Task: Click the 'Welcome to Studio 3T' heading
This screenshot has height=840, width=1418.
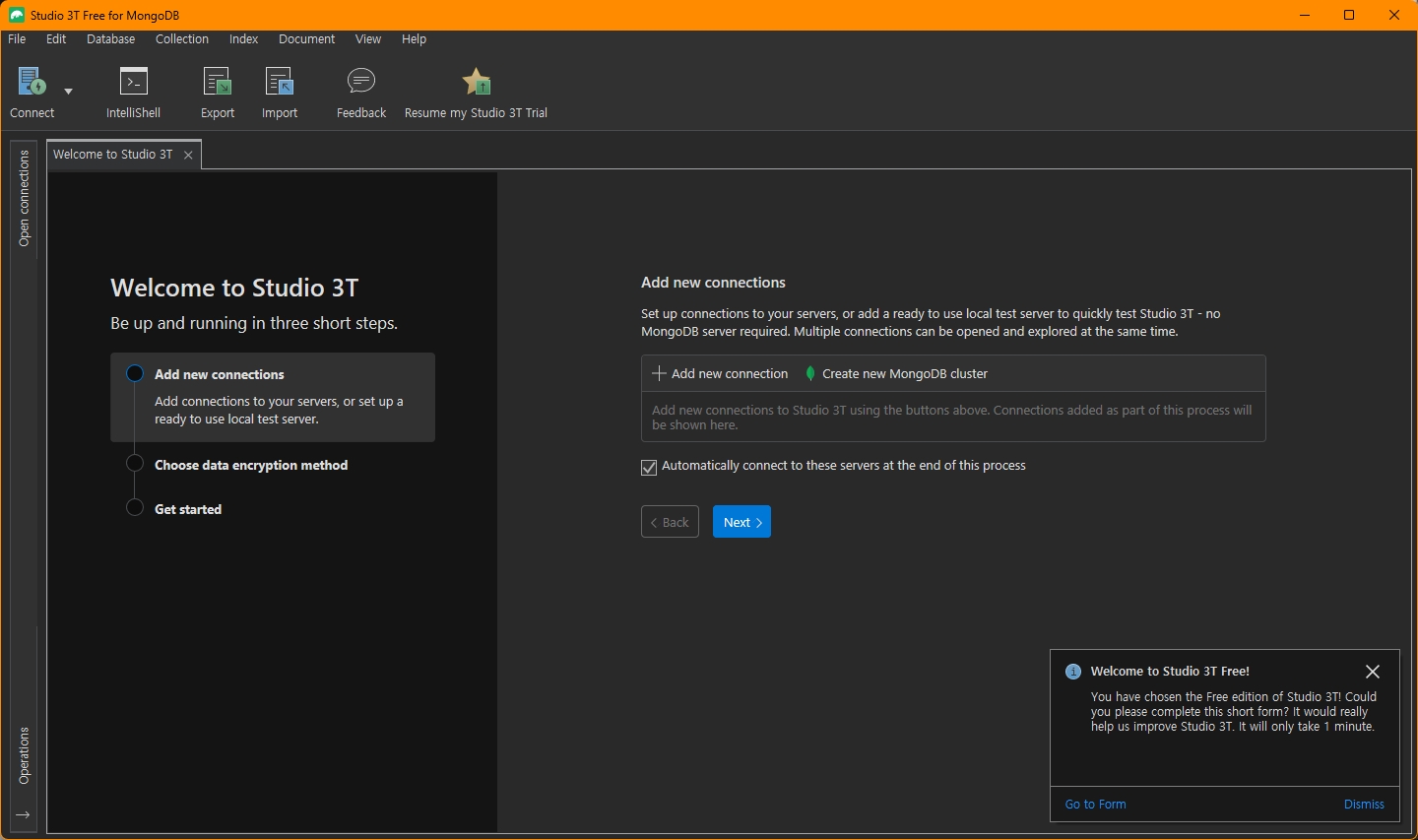Action: click(234, 288)
